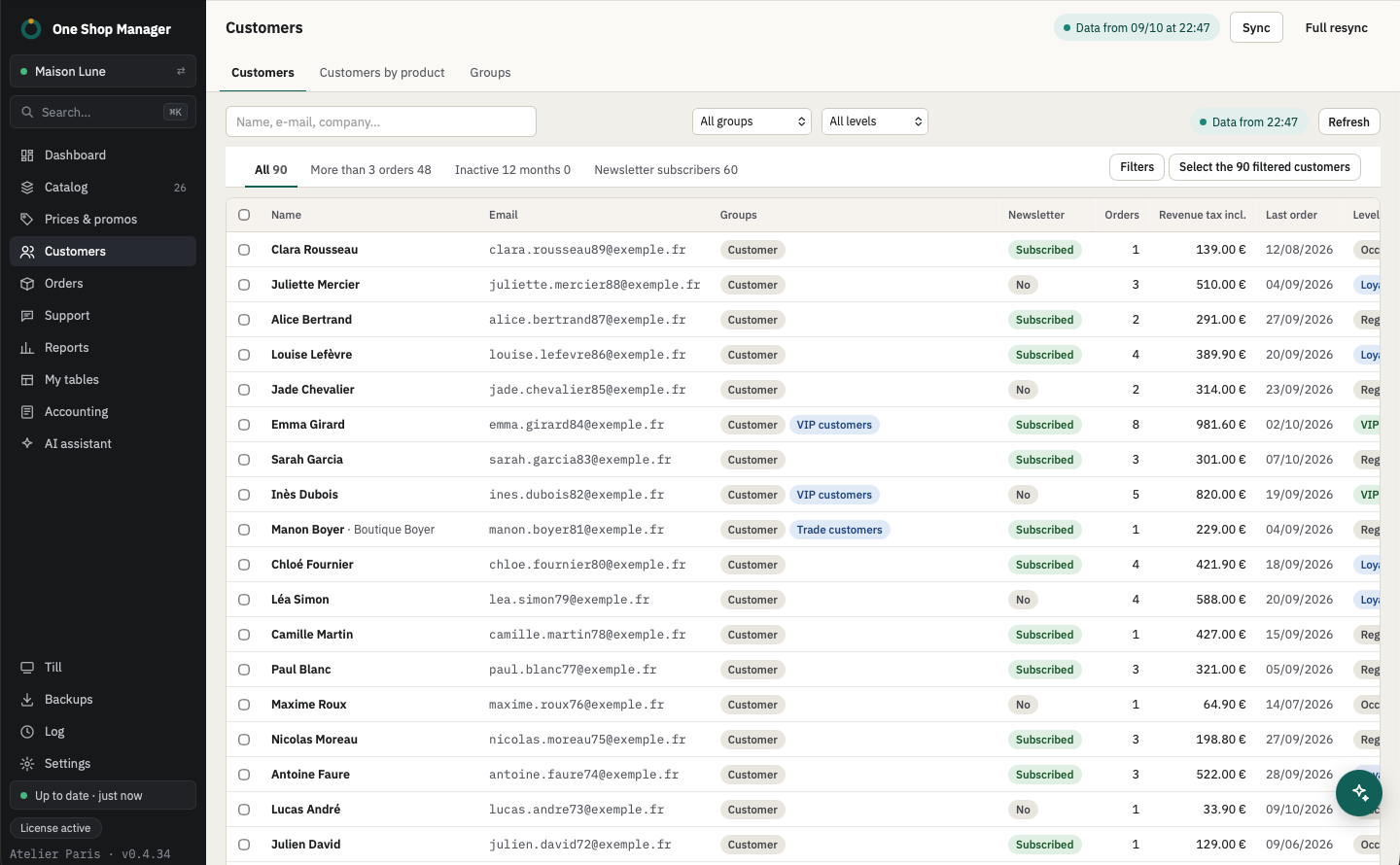Screen dimensions: 1400x865
Task: Open the All groups dropdown
Action: click(752, 121)
